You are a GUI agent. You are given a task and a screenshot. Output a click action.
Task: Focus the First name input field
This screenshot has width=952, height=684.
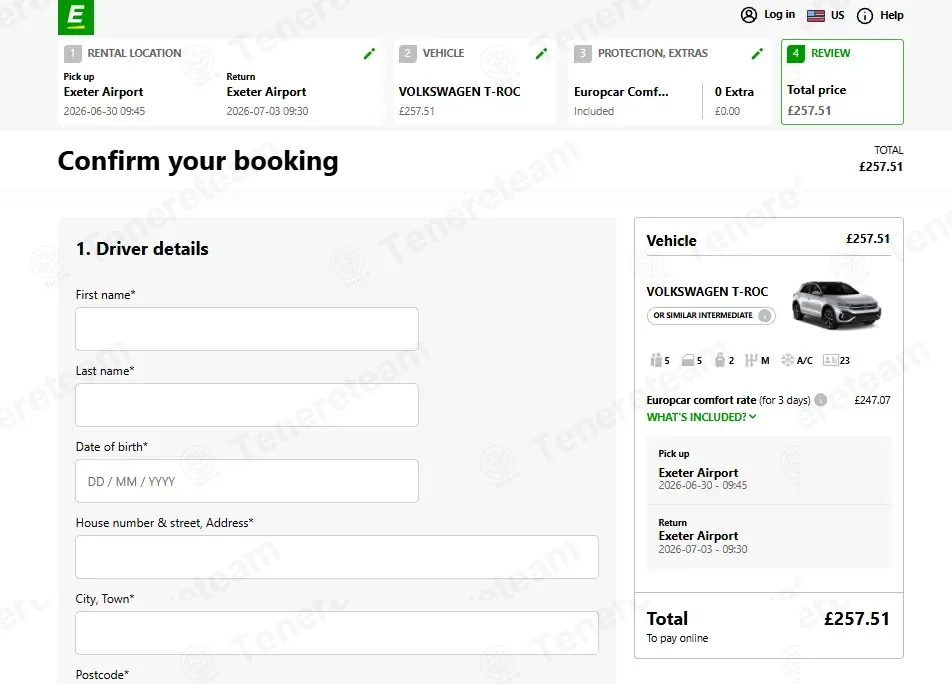pos(246,329)
